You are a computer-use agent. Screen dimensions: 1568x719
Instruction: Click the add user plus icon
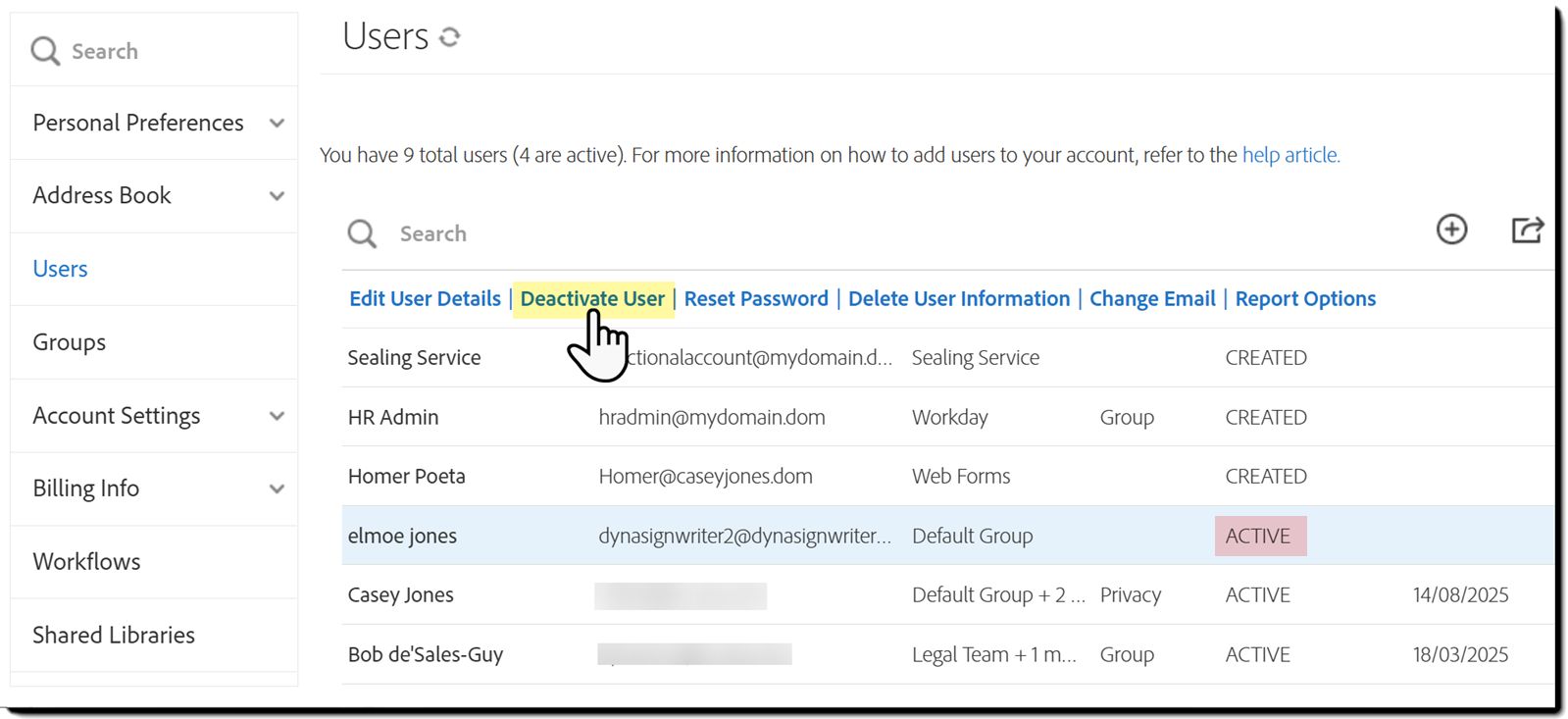click(x=1451, y=230)
